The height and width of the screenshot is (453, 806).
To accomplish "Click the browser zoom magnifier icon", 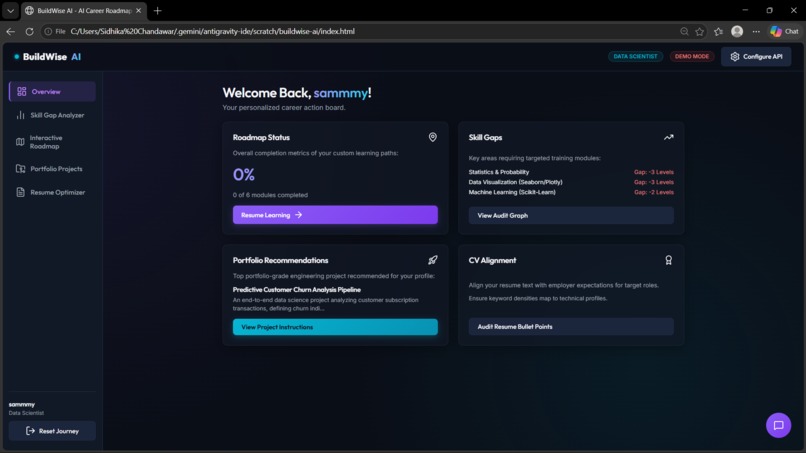I will pyautogui.click(x=684, y=31).
